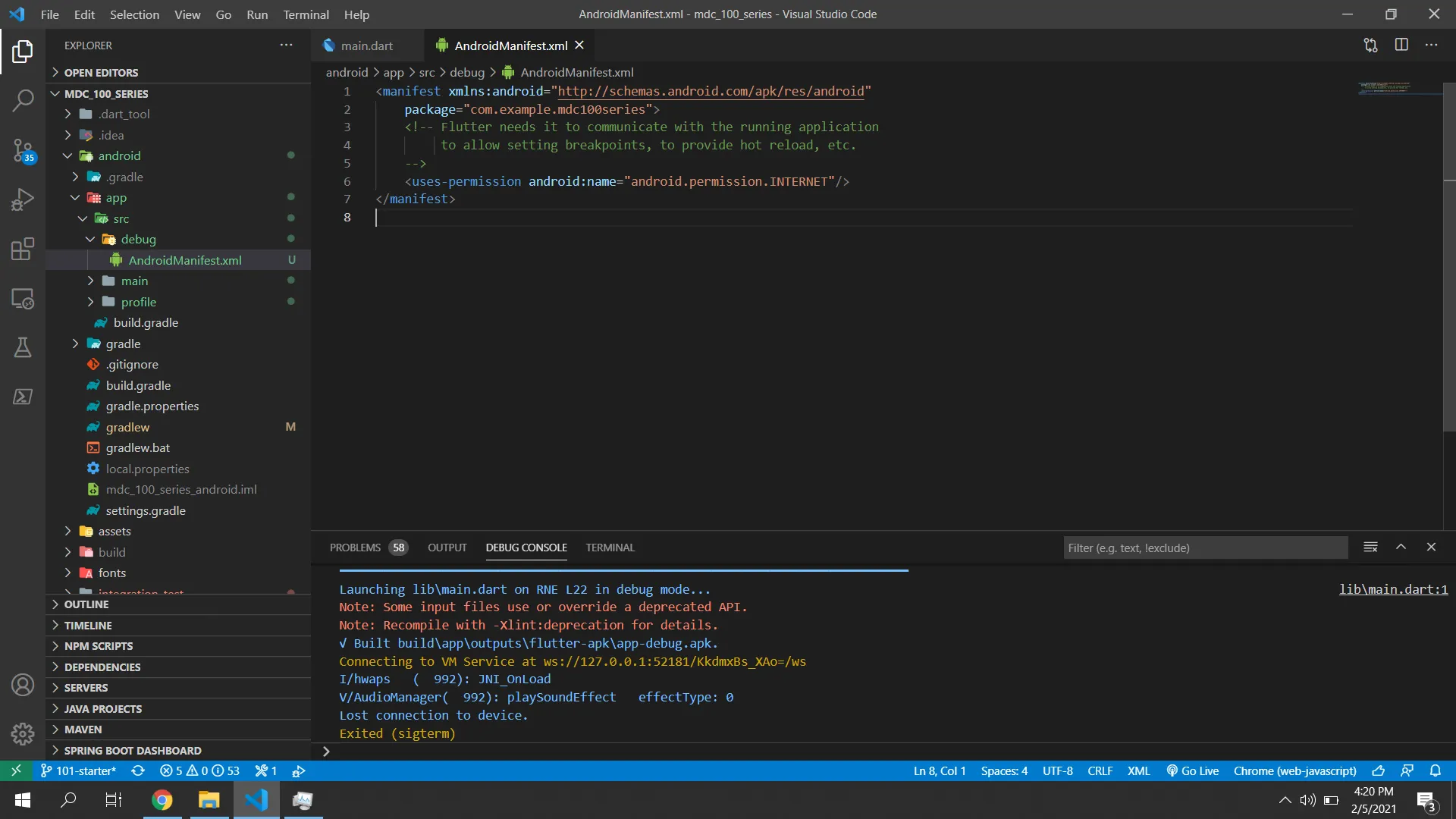Screen dimensions: 1456x819
Task: Click the Split Editor Right icon
Action: pos(1401,45)
